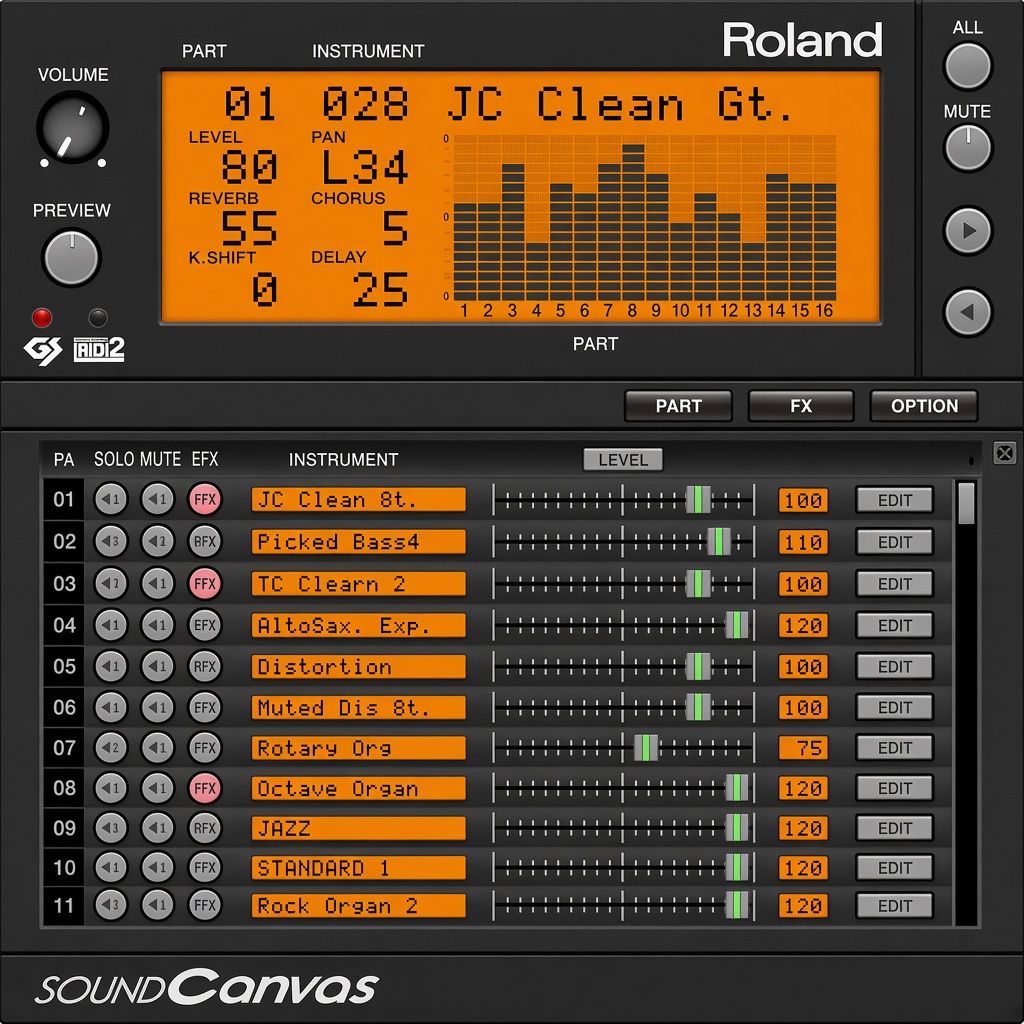The height and width of the screenshot is (1024, 1024).
Task: Click the GS logo icon
Action: pos(43,351)
